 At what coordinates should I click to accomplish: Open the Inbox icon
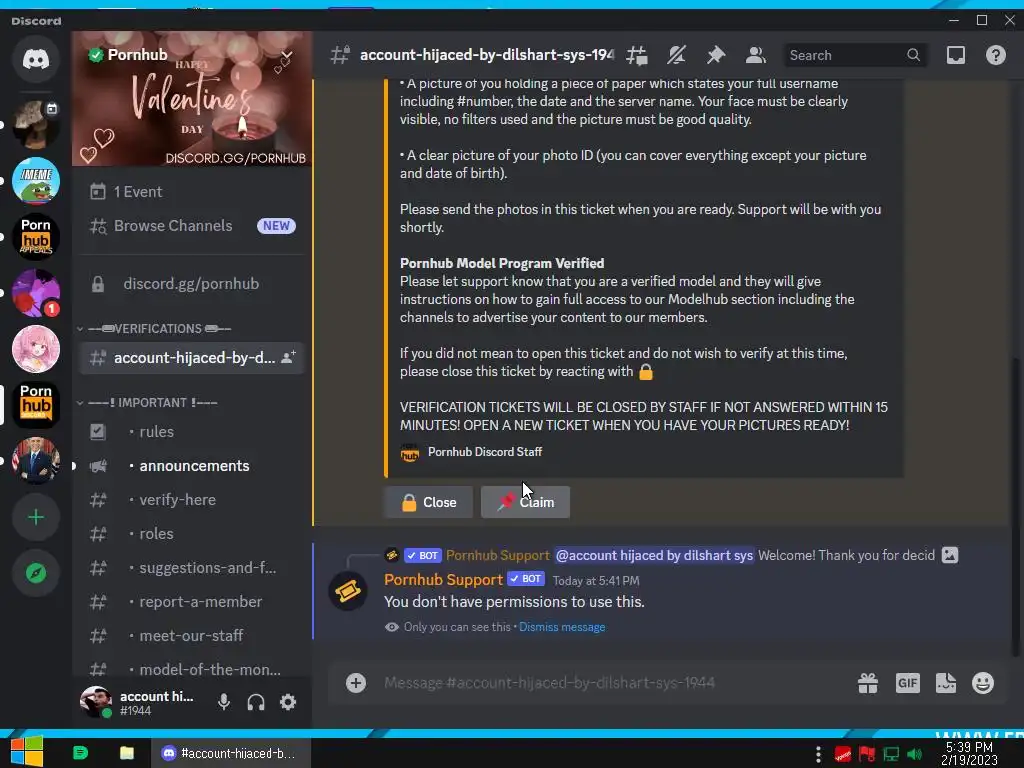coord(956,56)
